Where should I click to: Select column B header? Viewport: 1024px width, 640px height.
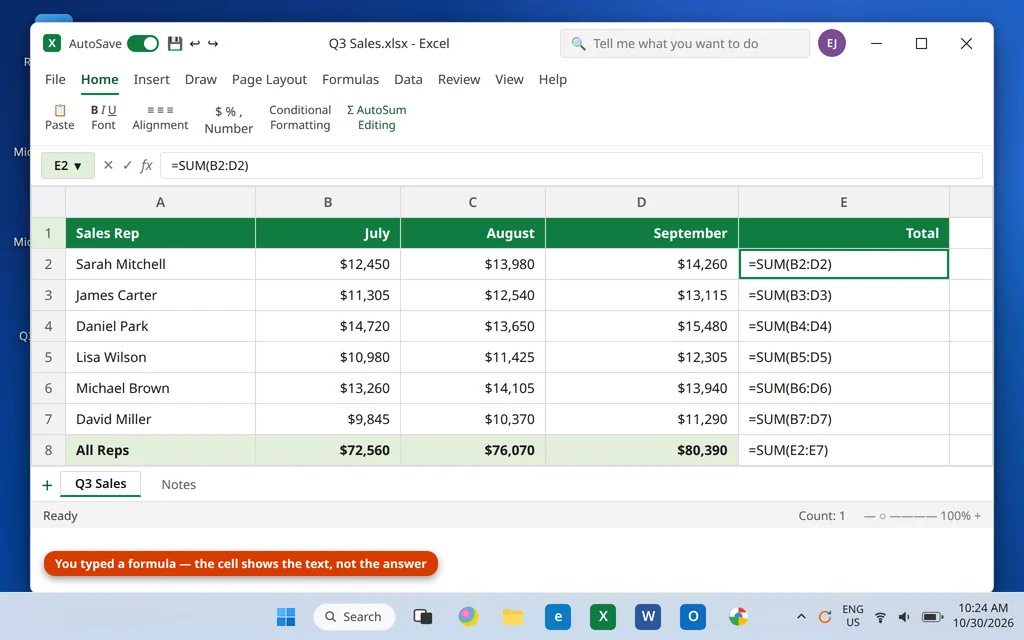point(328,202)
